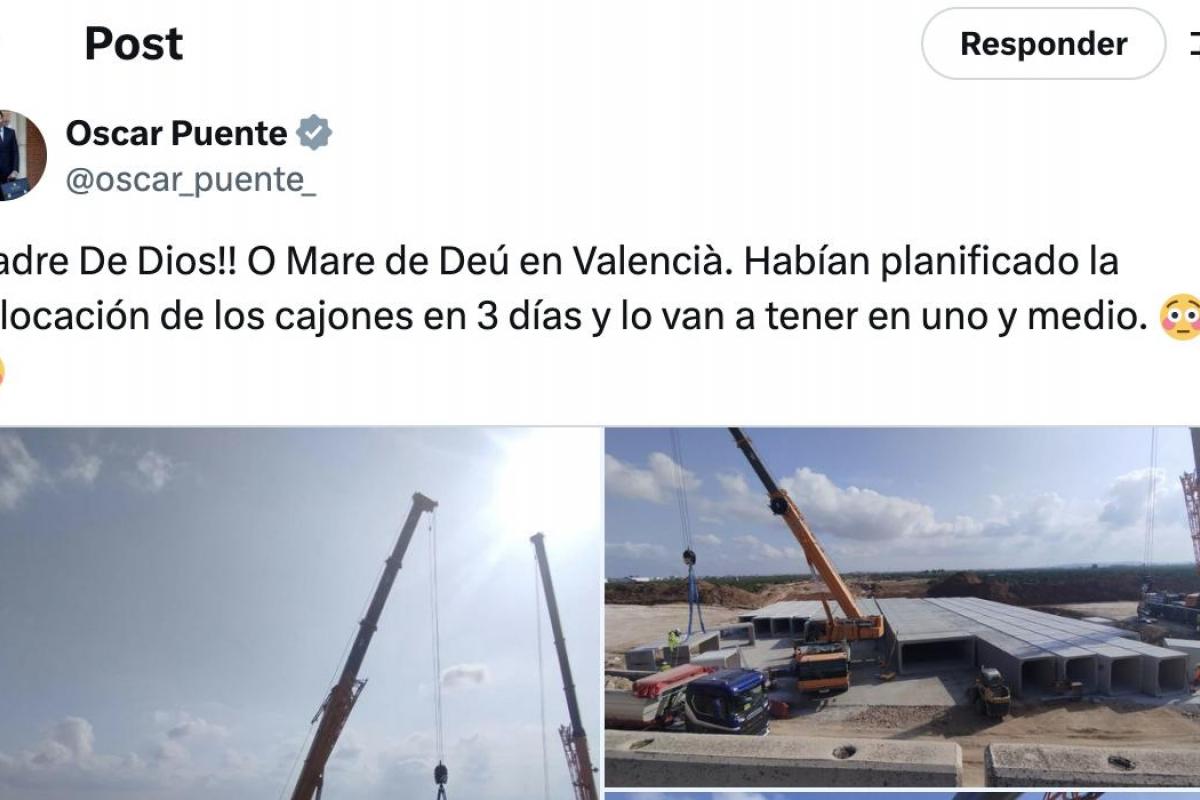Click the blue verified badge icon

[314, 132]
